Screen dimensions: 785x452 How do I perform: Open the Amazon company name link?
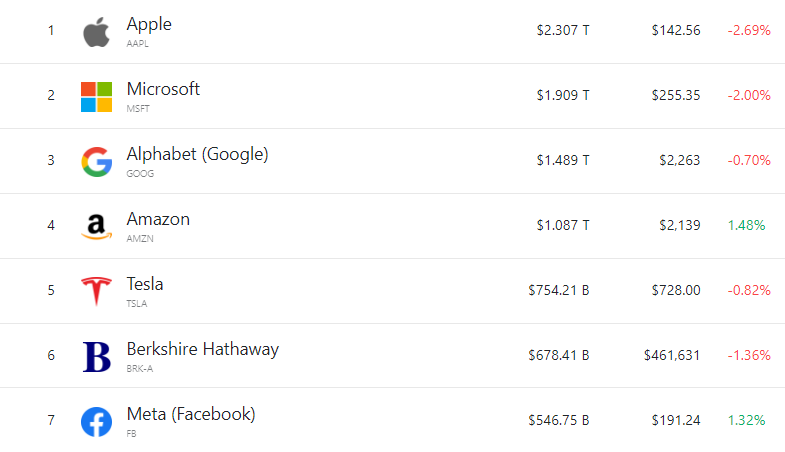pyautogui.click(x=158, y=219)
